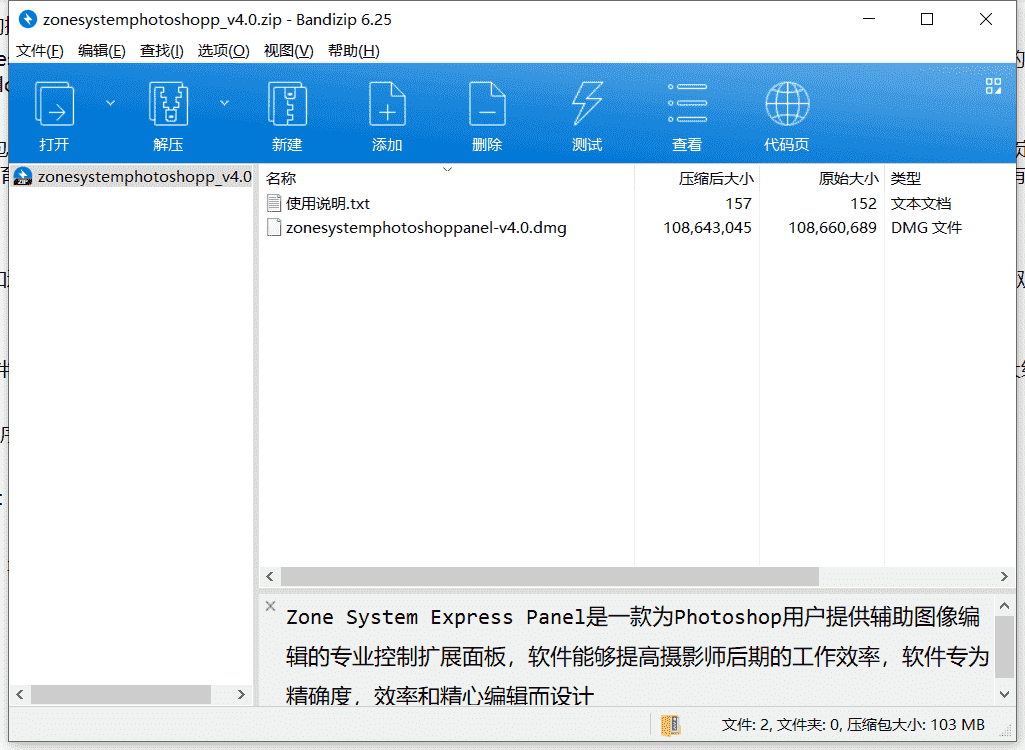Click the Test (测试) lightning icon

point(587,104)
